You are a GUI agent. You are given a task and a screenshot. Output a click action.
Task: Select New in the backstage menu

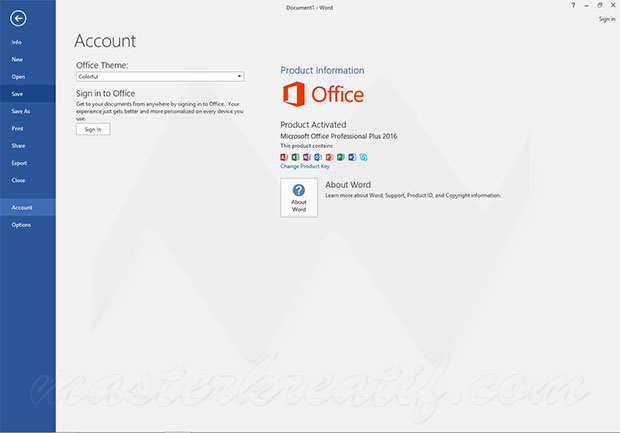point(28,59)
